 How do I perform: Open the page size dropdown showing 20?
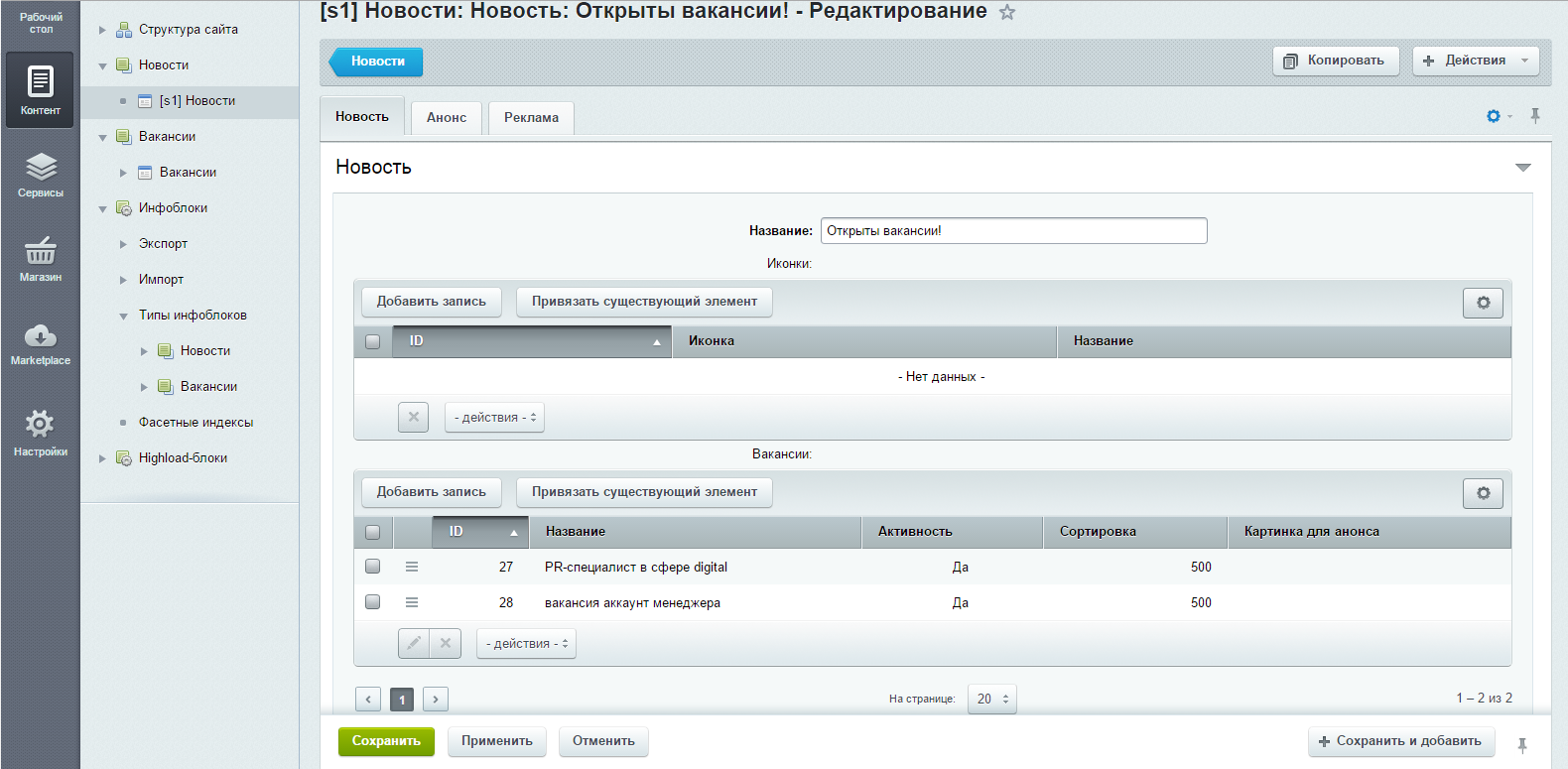coord(991,699)
